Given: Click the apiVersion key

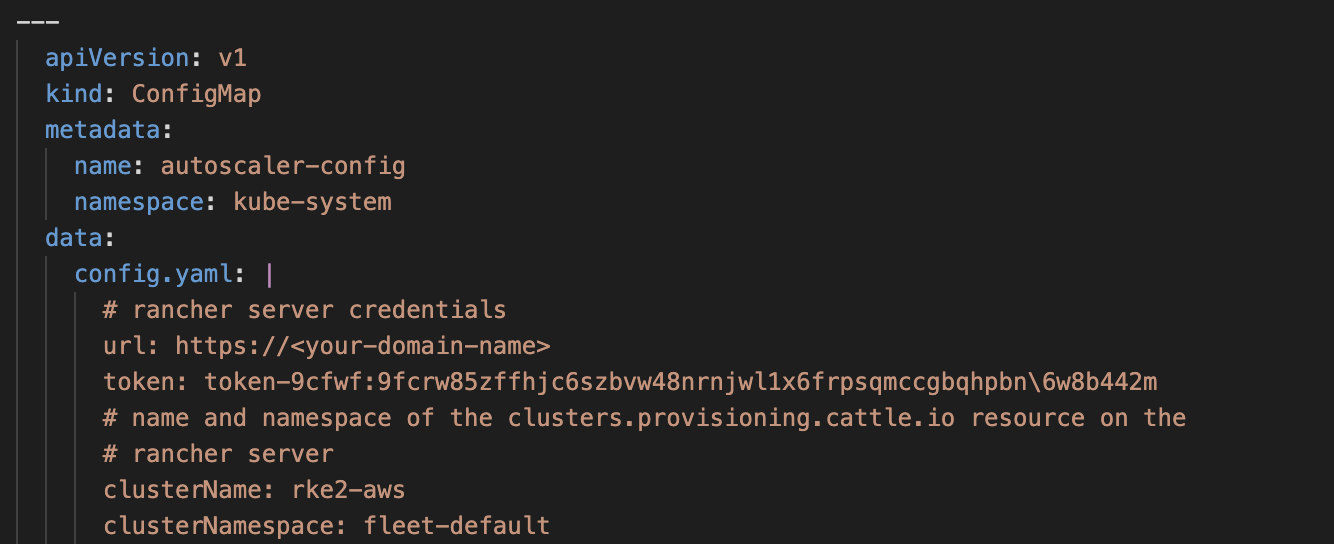Looking at the screenshot, I should [117, 58].
